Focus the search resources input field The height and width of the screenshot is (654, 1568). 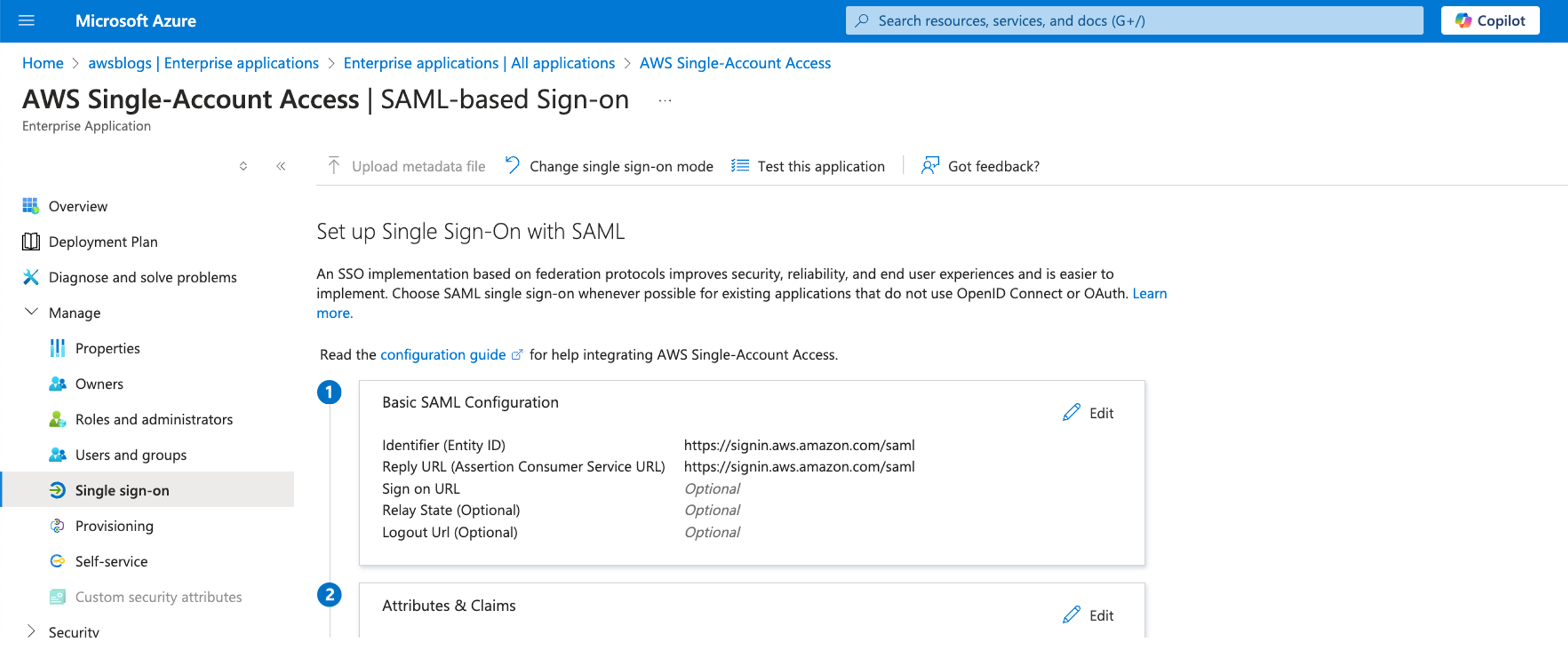[x=1134, y=21]
